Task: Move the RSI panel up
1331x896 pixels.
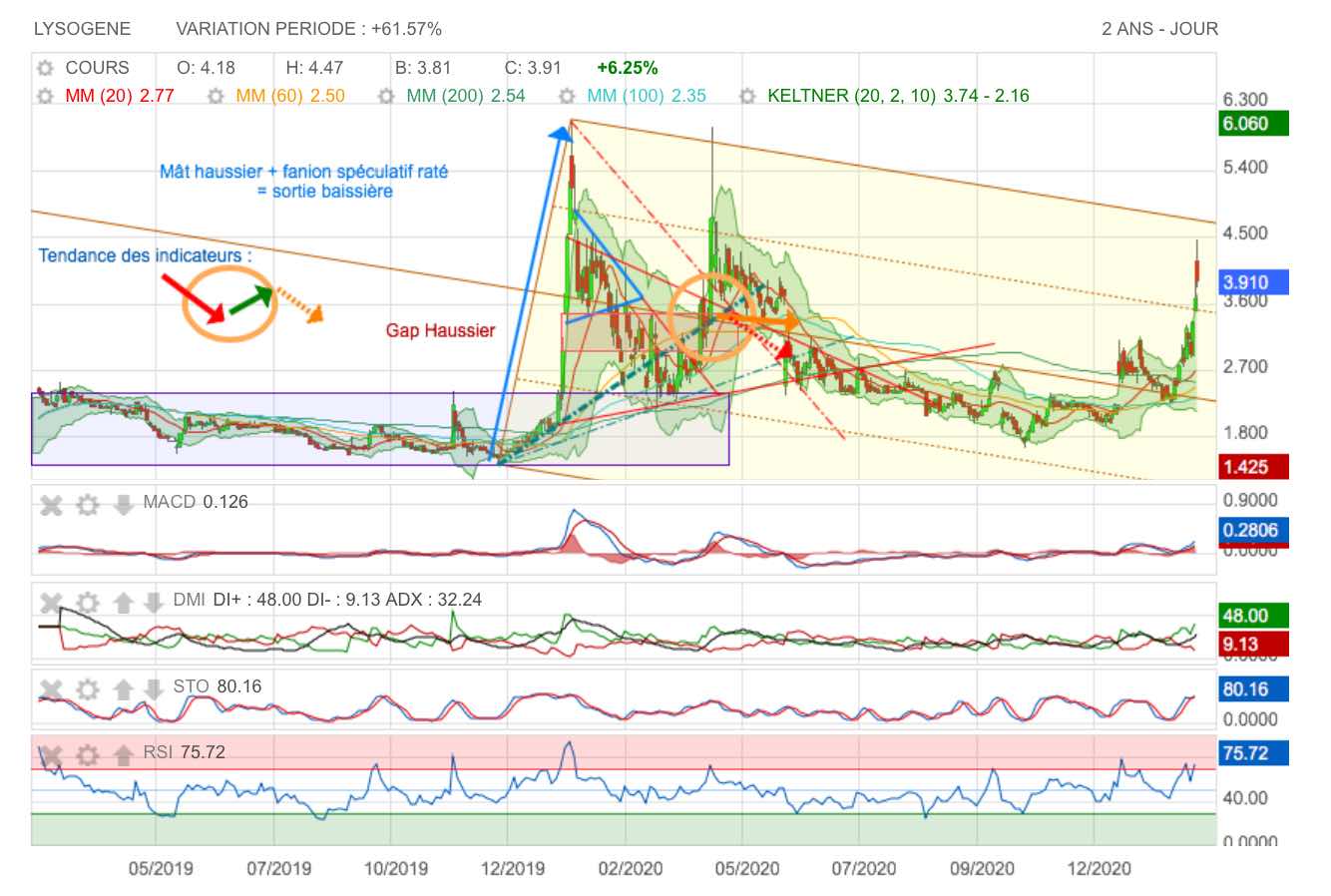Action: (123, 755)
